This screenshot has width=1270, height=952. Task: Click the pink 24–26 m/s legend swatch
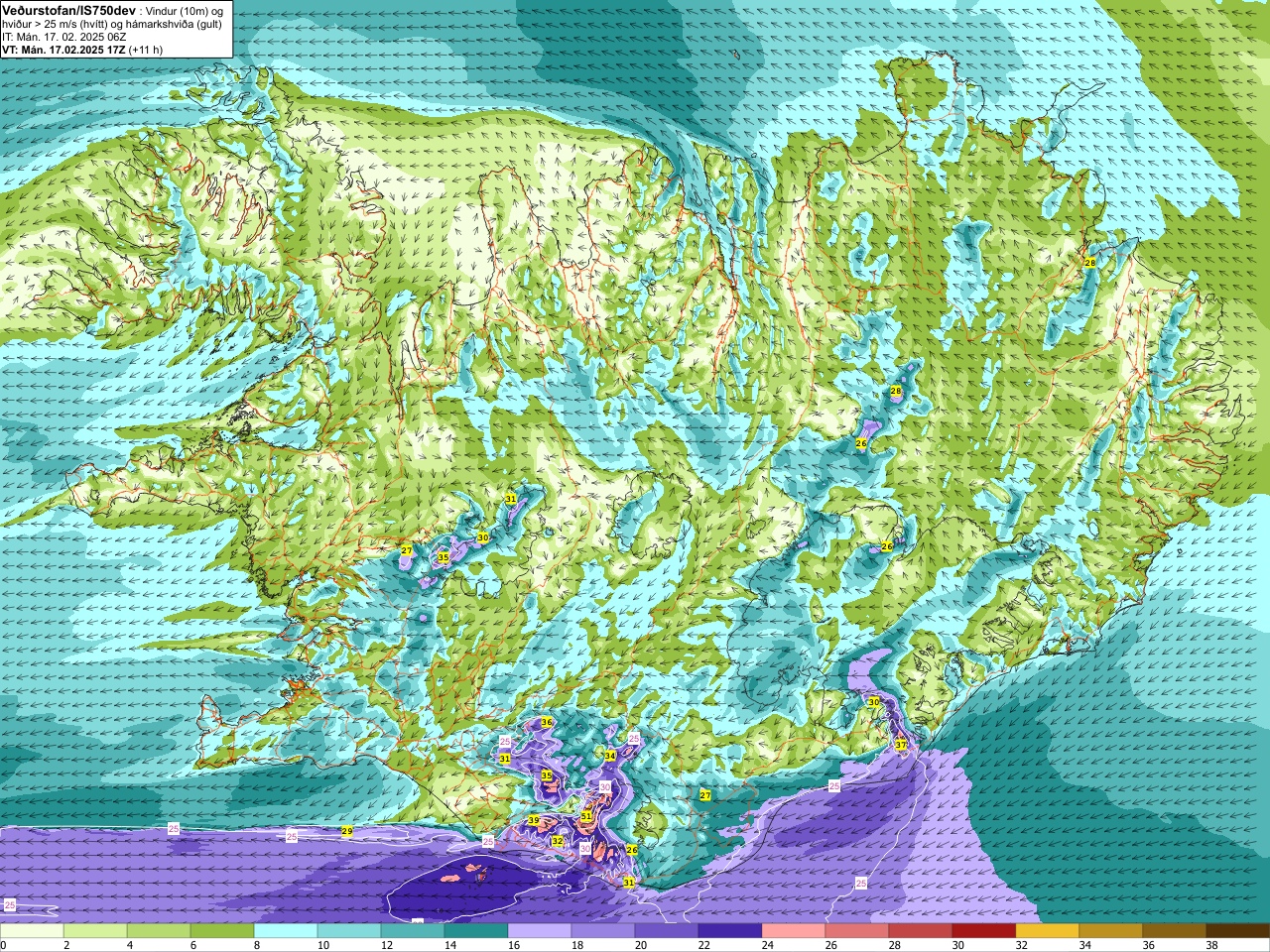[794, 931]
